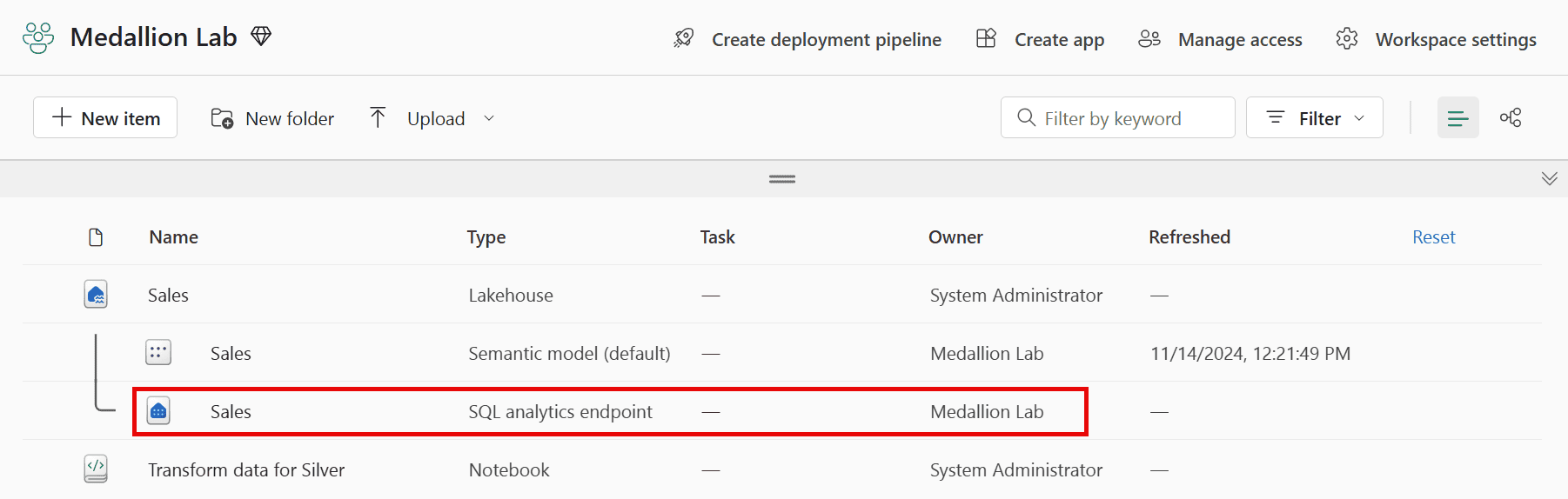The image size is (1568, 499).
Task: Click the Medallion Lab workspace icon
Action: (x=38, y=38)
